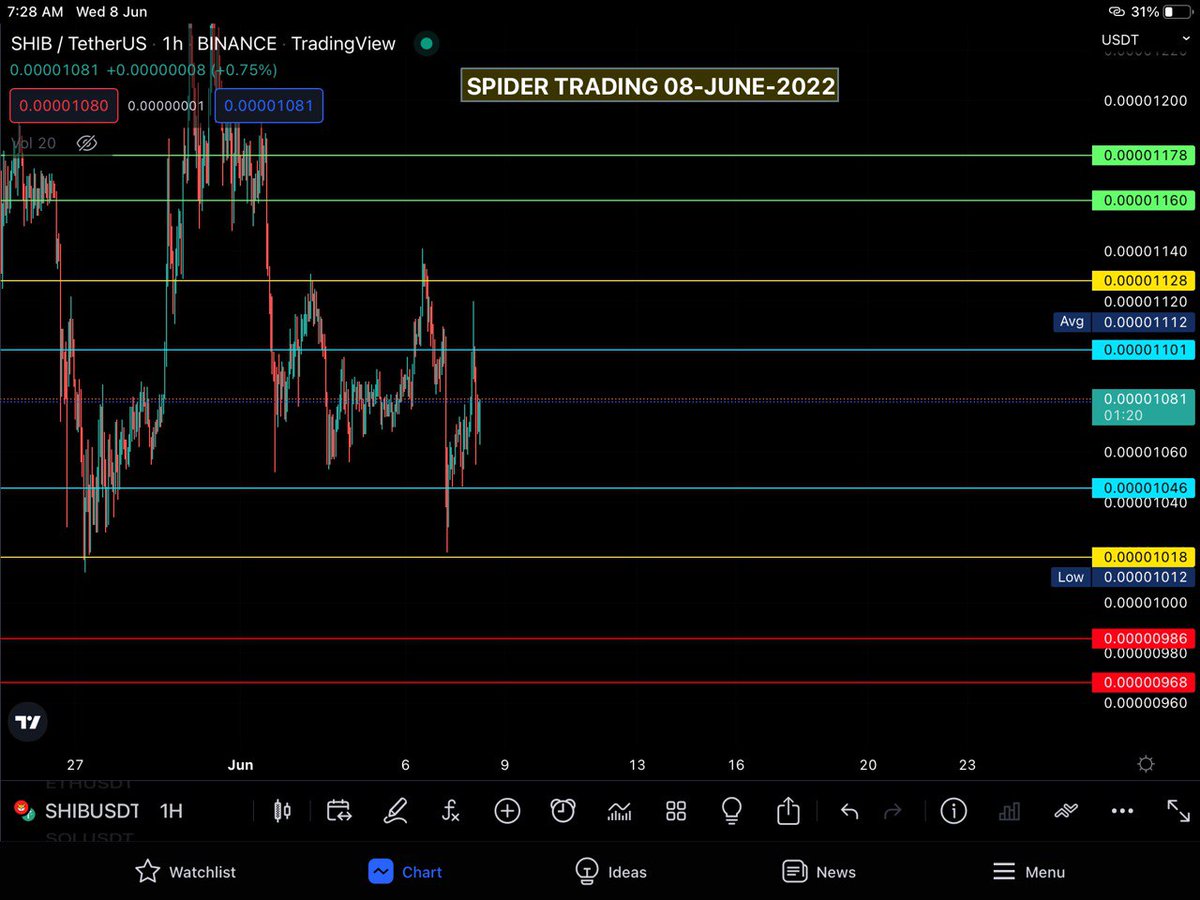Tap the share chart icon

tap(788, 810)
